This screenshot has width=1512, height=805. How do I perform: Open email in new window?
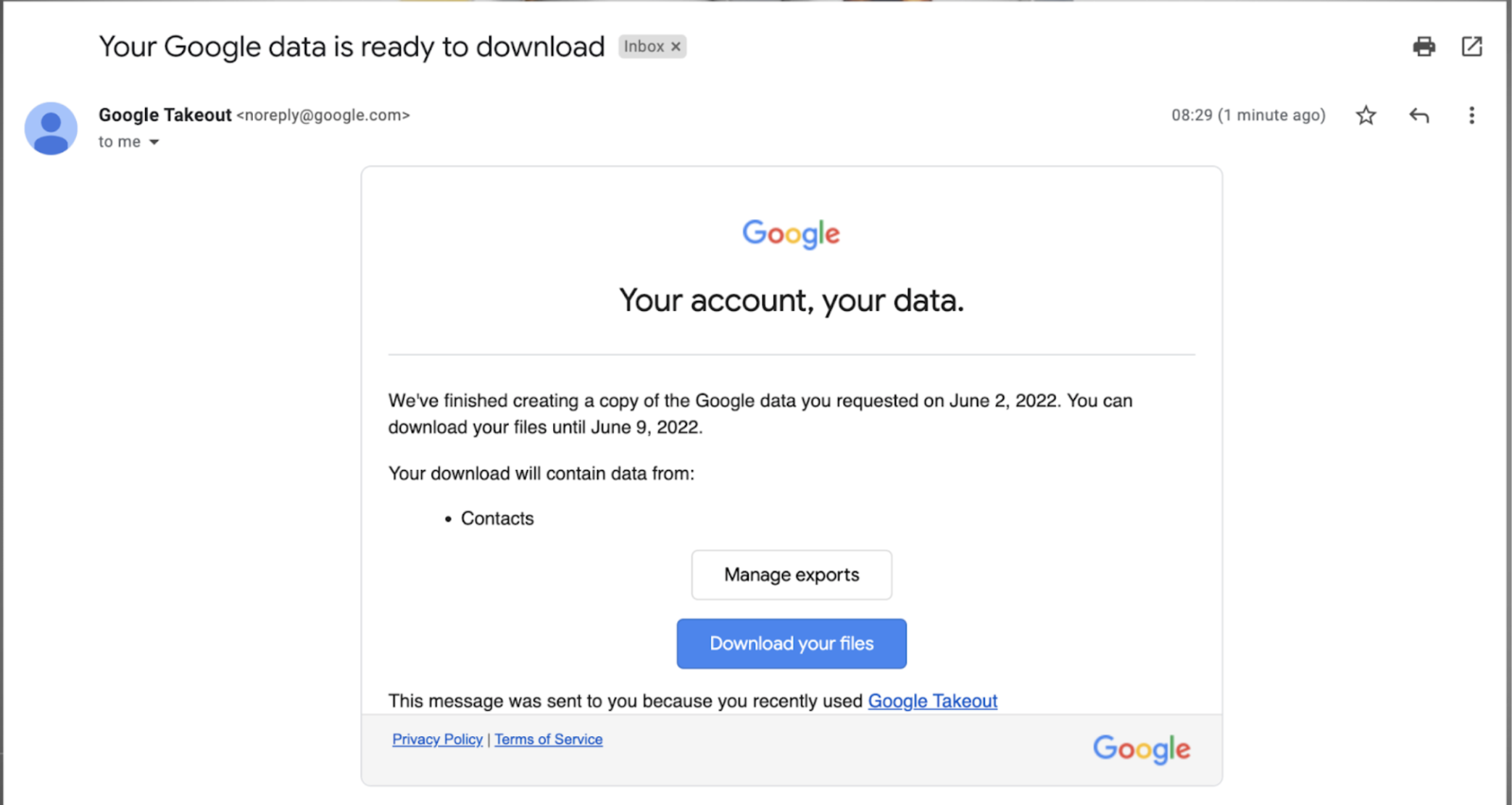coord(1471,47)
